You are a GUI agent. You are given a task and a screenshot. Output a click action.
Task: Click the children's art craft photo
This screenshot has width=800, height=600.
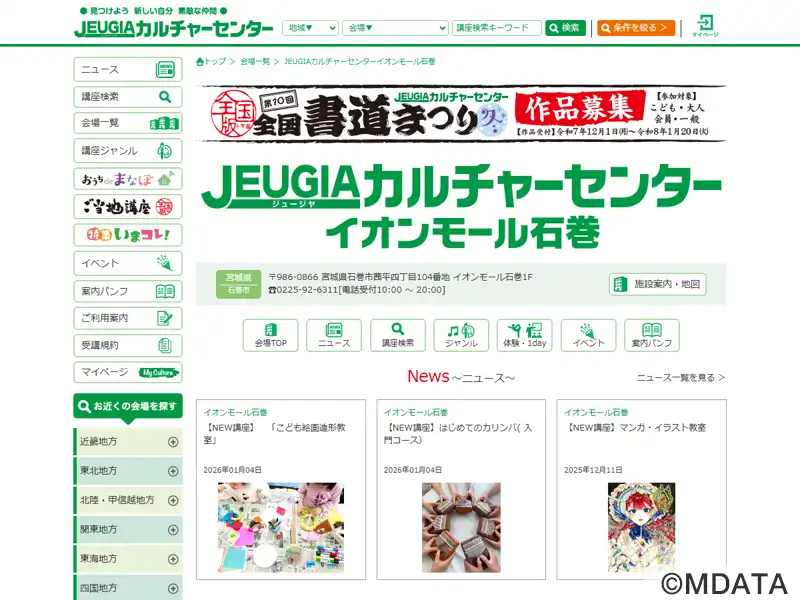coord(281,527)
